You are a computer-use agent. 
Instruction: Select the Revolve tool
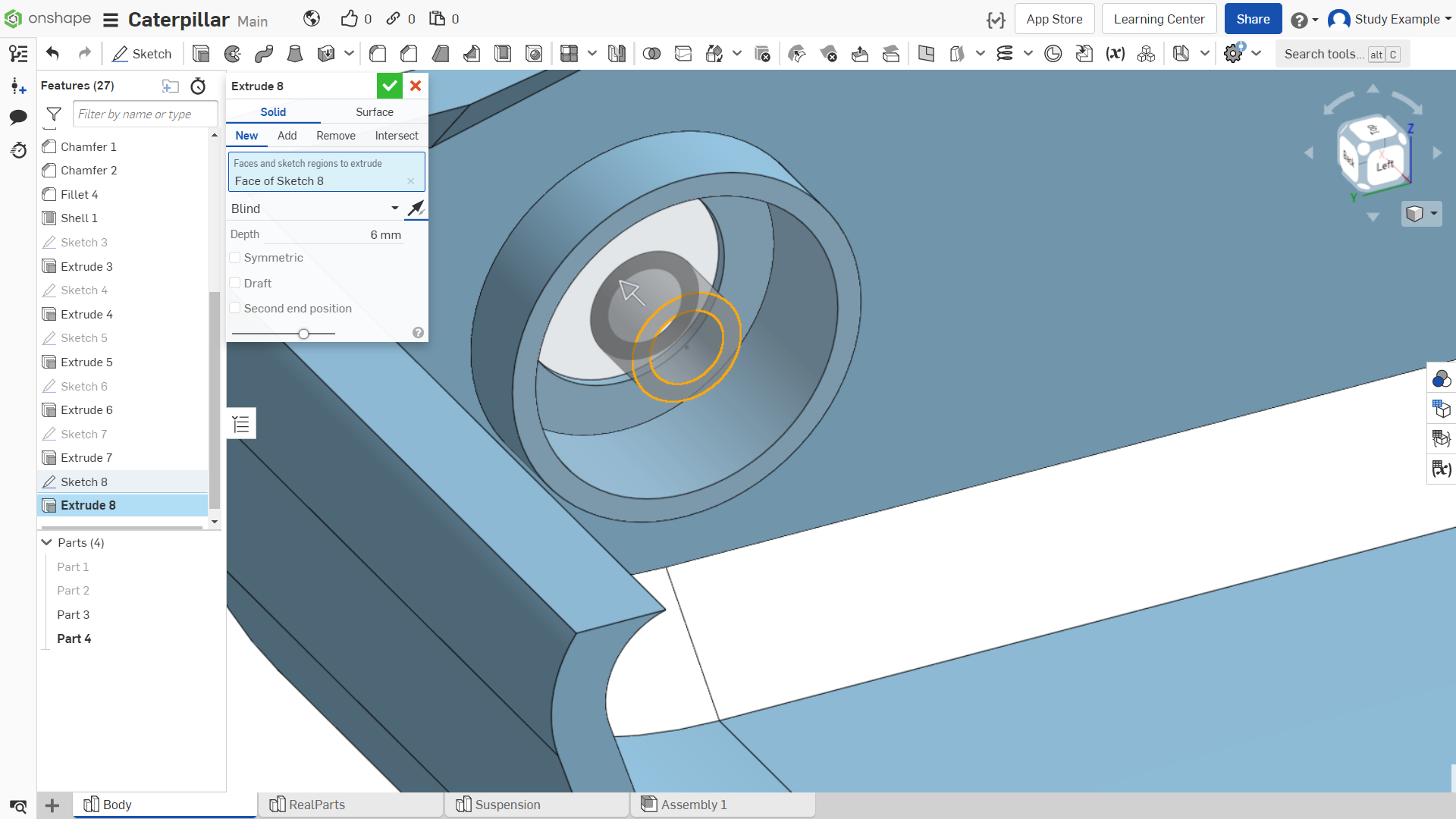coord(233,53)
